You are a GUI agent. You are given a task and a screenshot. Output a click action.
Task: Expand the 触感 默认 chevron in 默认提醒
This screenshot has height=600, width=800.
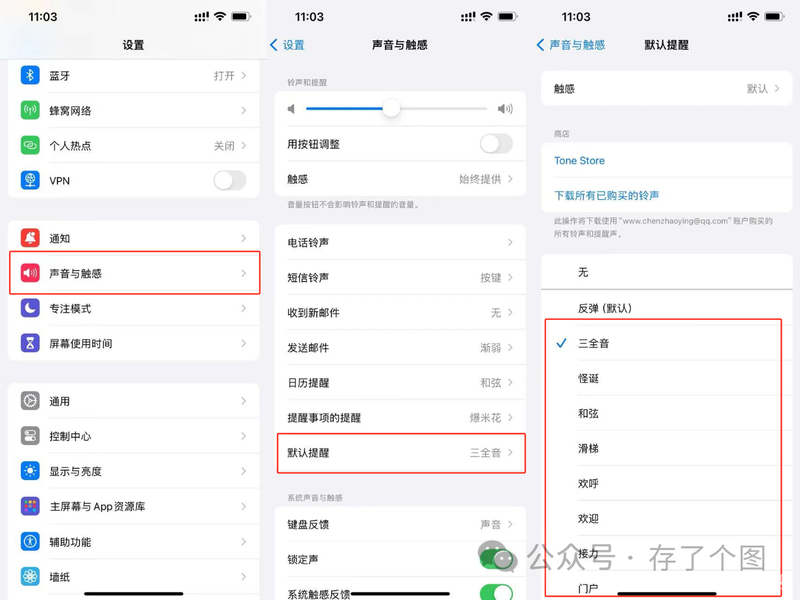[777, 88]
